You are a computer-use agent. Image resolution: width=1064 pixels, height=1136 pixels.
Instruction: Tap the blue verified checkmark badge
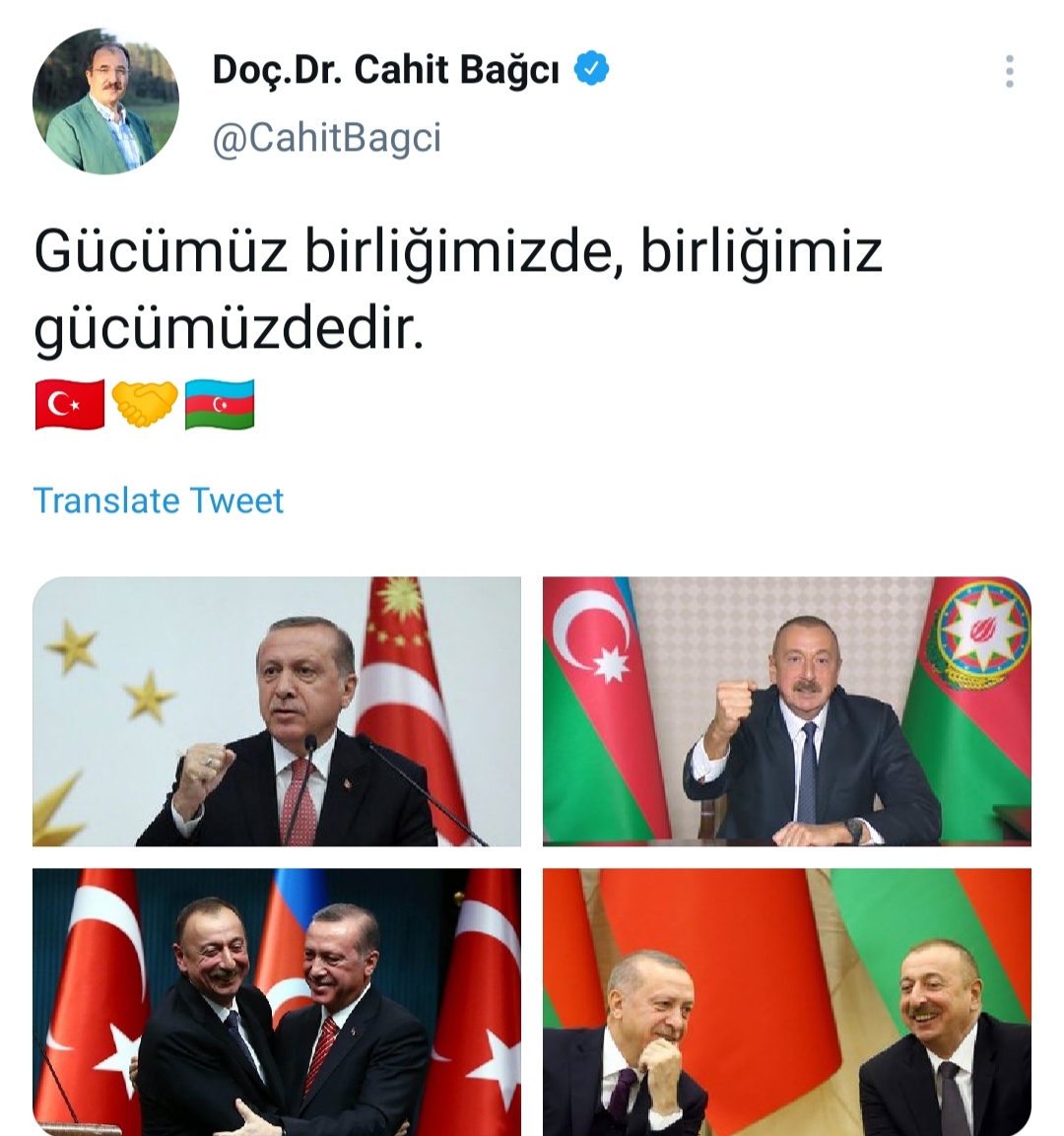click(x=591, y=68)
